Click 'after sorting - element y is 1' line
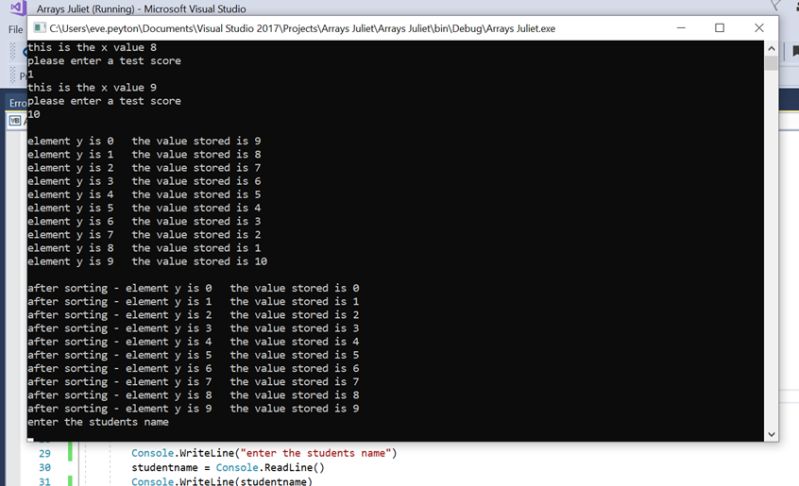 pyautogui.click(x=193, y=302)
